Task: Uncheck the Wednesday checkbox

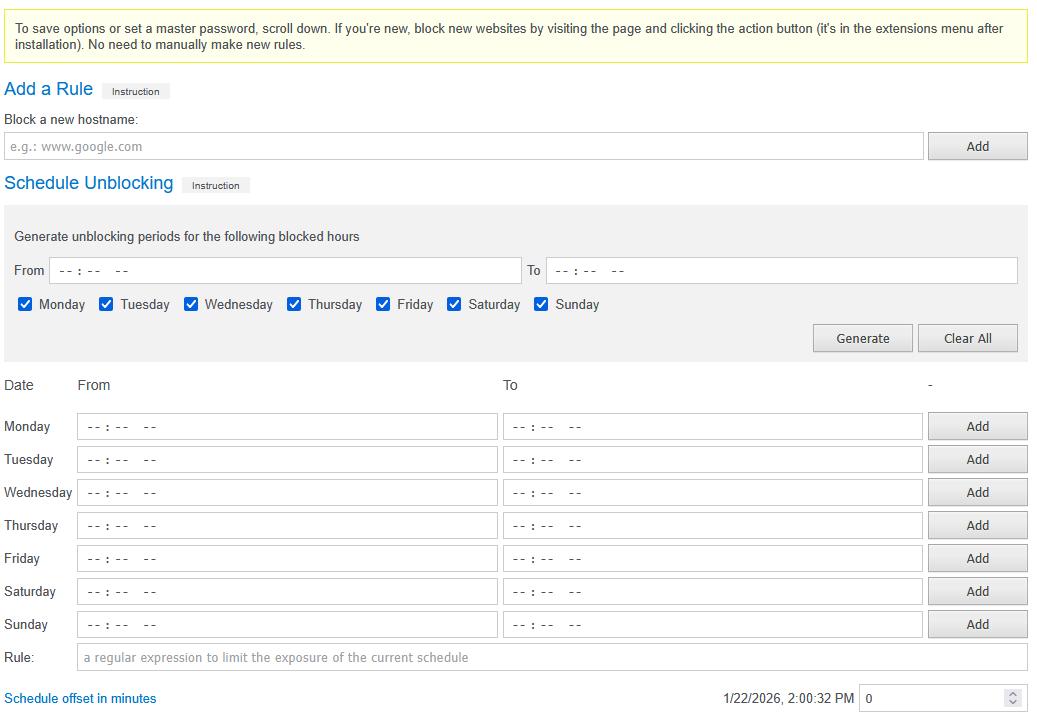Action: coord(191,304)
